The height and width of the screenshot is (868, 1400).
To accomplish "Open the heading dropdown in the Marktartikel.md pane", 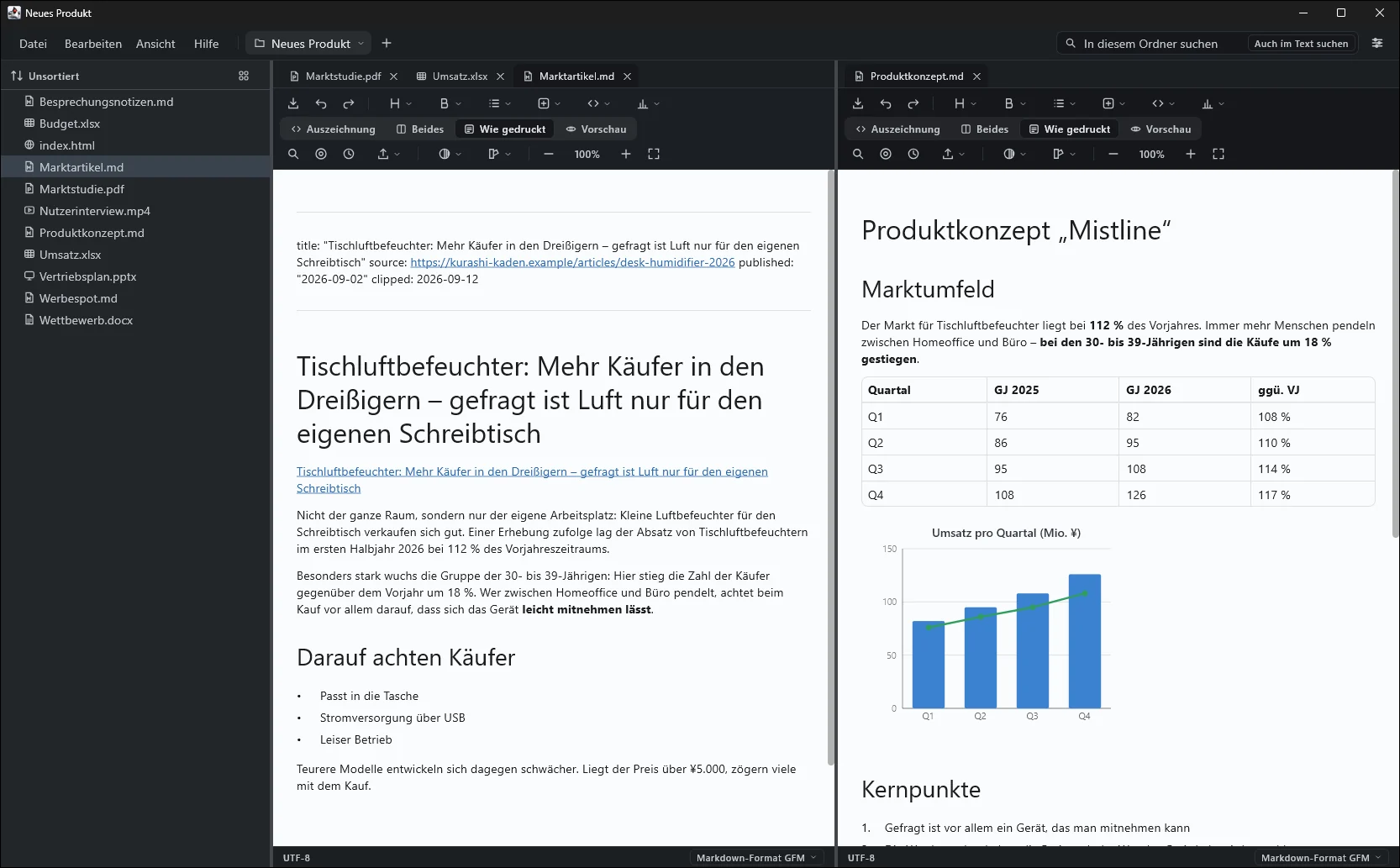I will 400,103.
